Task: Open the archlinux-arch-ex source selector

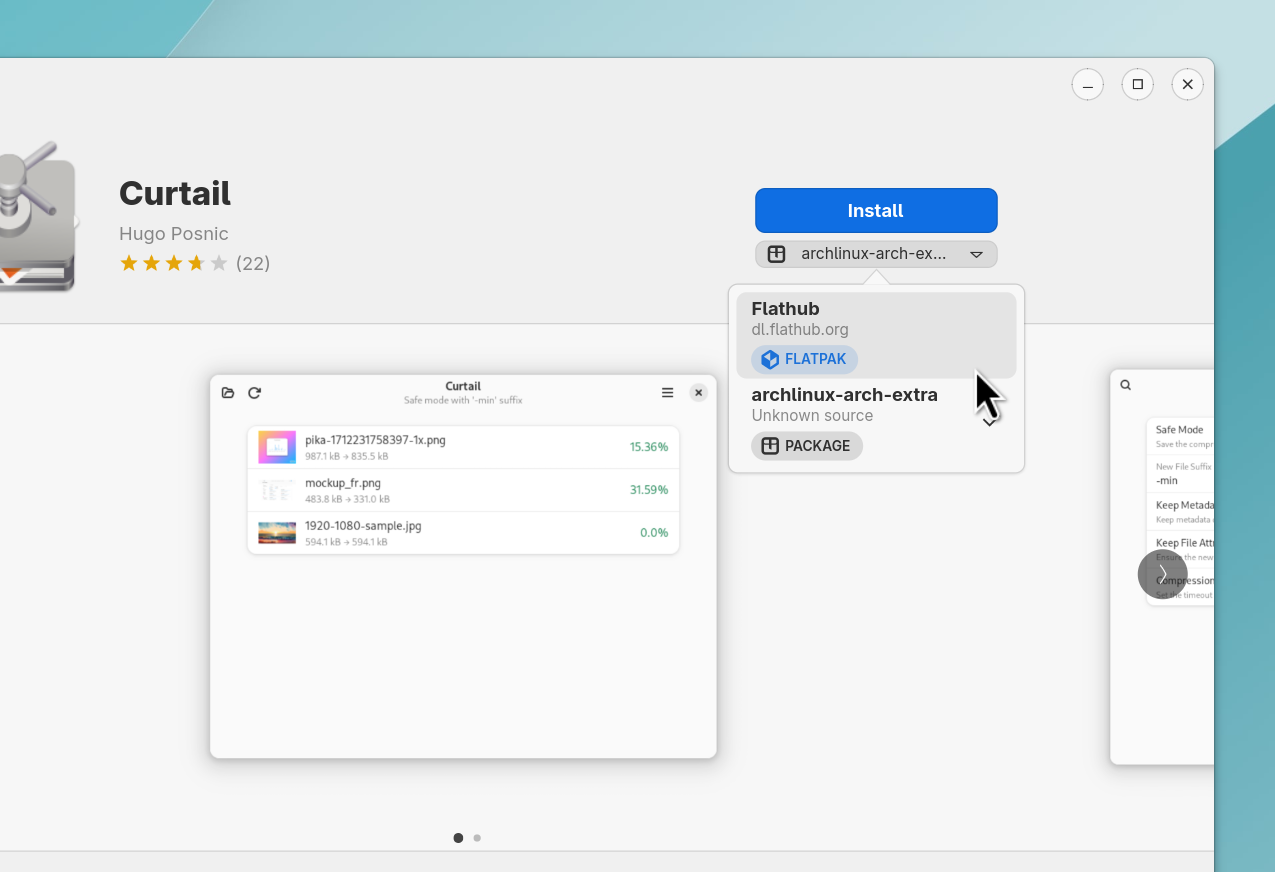Action: [873, 254]
